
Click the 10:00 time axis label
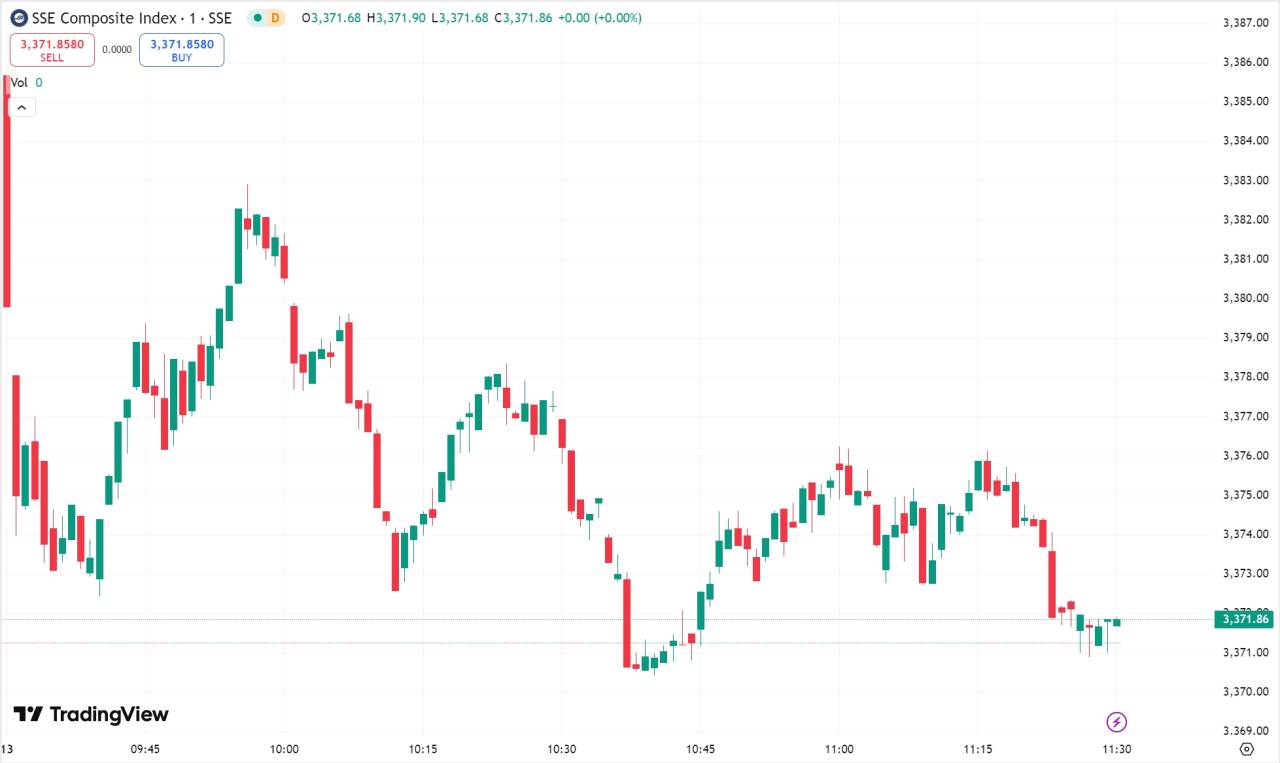coord(284,749)
